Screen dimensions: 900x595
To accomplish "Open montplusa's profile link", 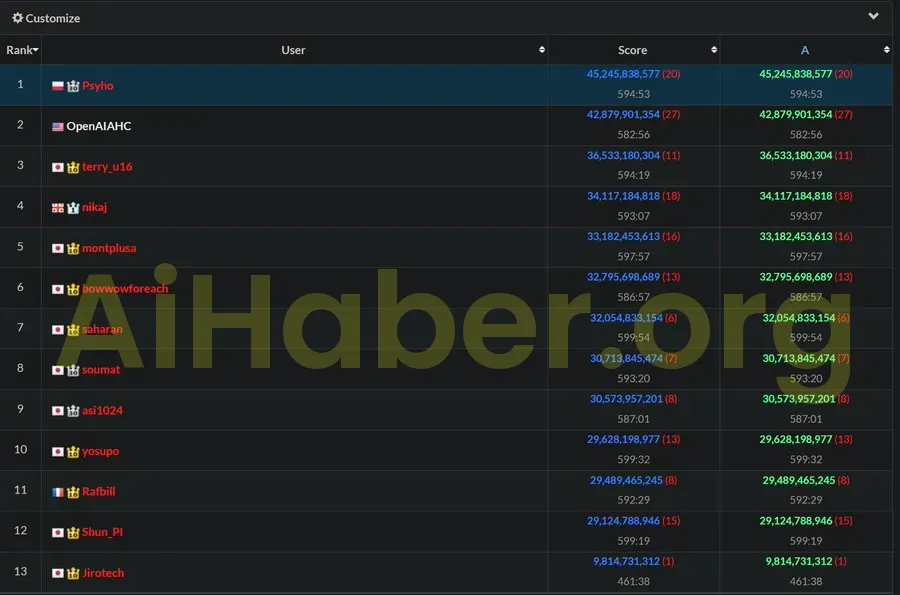I will click(109, 248).
